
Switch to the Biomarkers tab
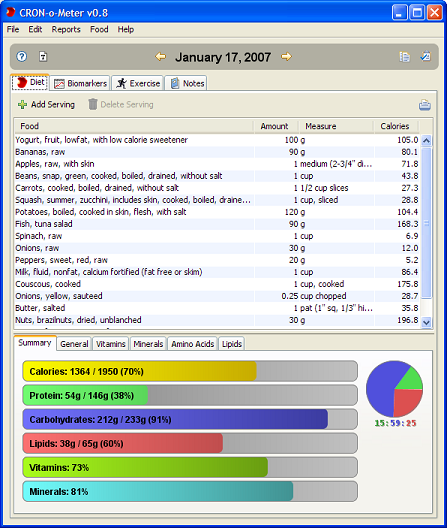[80, 83]
